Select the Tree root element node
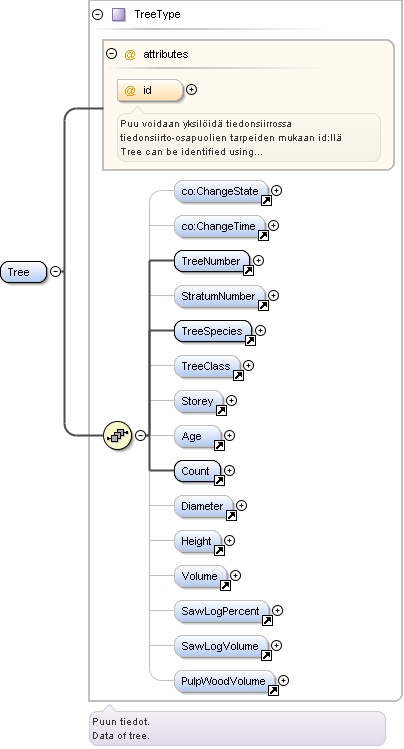The width and height of the screenshot is (404, 749). point(23,272)
